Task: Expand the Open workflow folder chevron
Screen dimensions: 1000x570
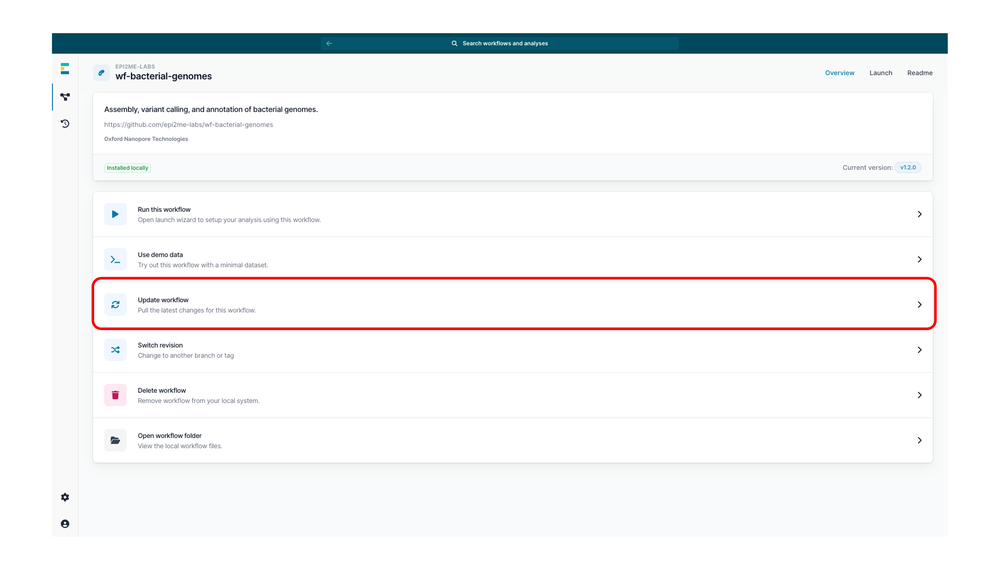Action: 920,441
